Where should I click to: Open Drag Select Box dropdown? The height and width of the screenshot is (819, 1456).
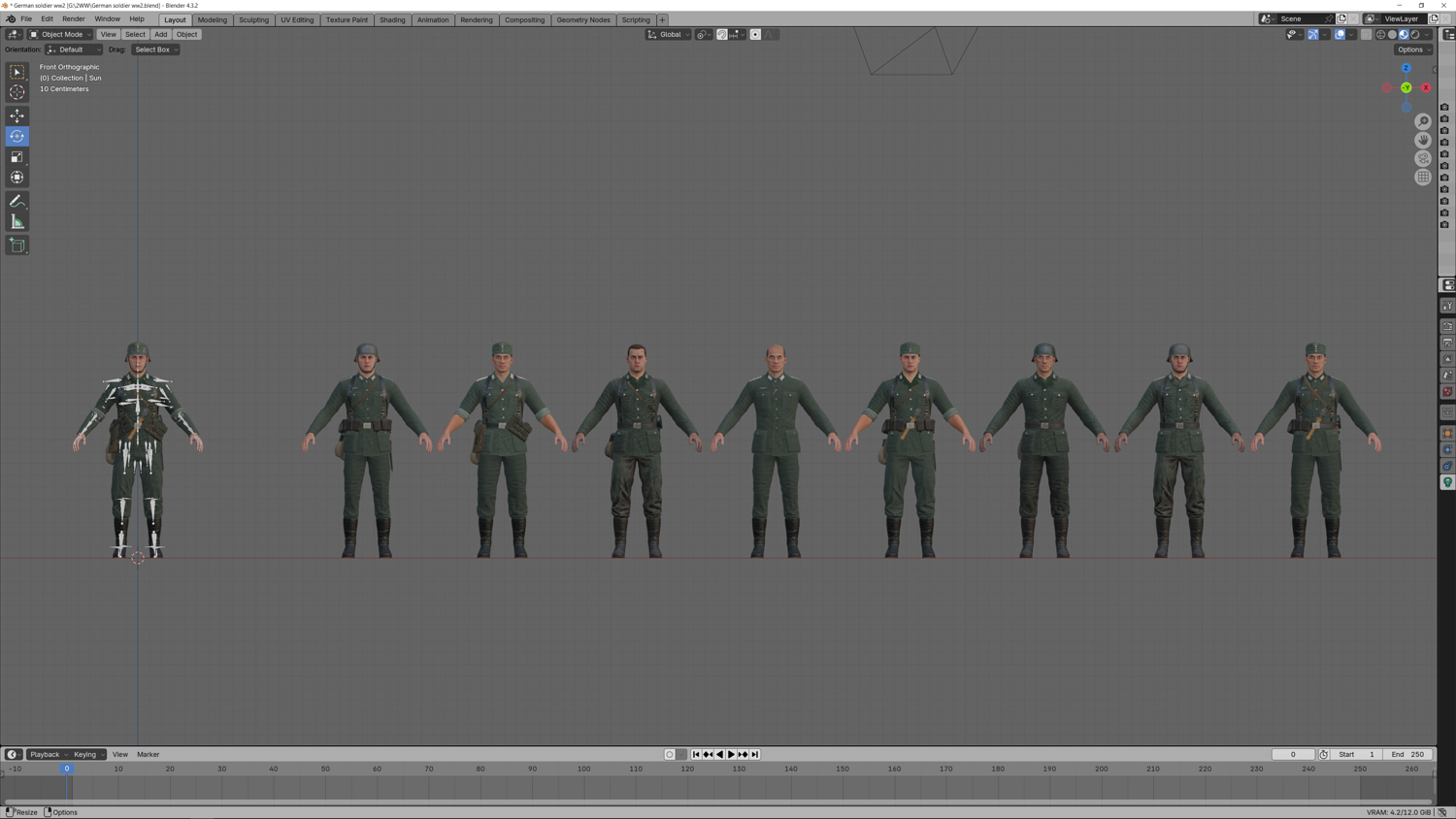coord(155,49)
